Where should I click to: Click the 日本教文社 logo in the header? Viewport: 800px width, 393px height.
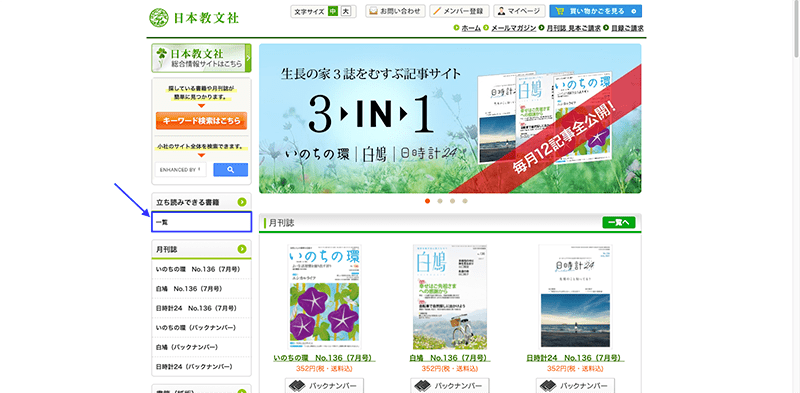pyautogui.click(x=194, y=17)
